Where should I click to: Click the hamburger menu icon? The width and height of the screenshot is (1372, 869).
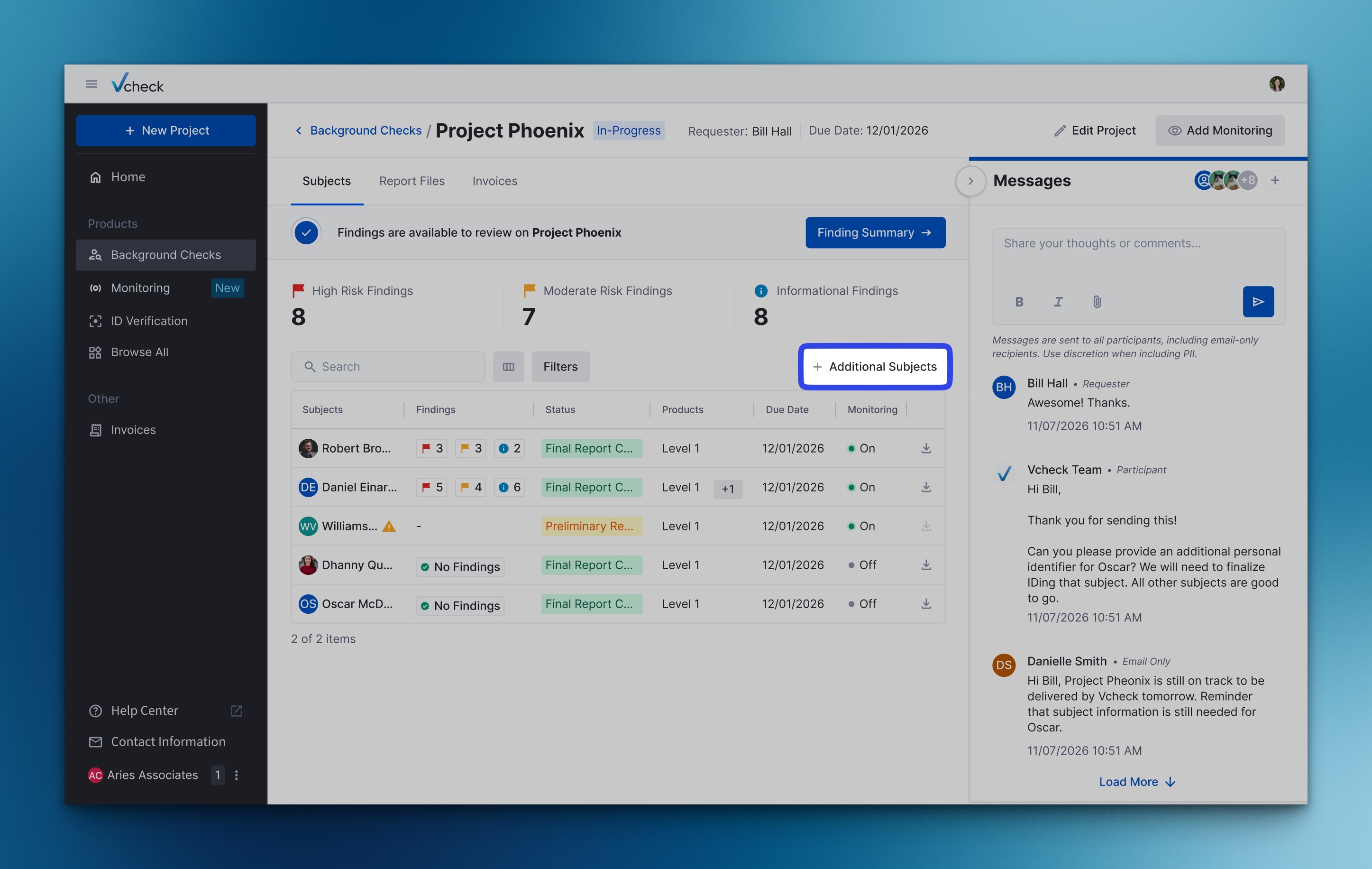click(x=91, y=84)
